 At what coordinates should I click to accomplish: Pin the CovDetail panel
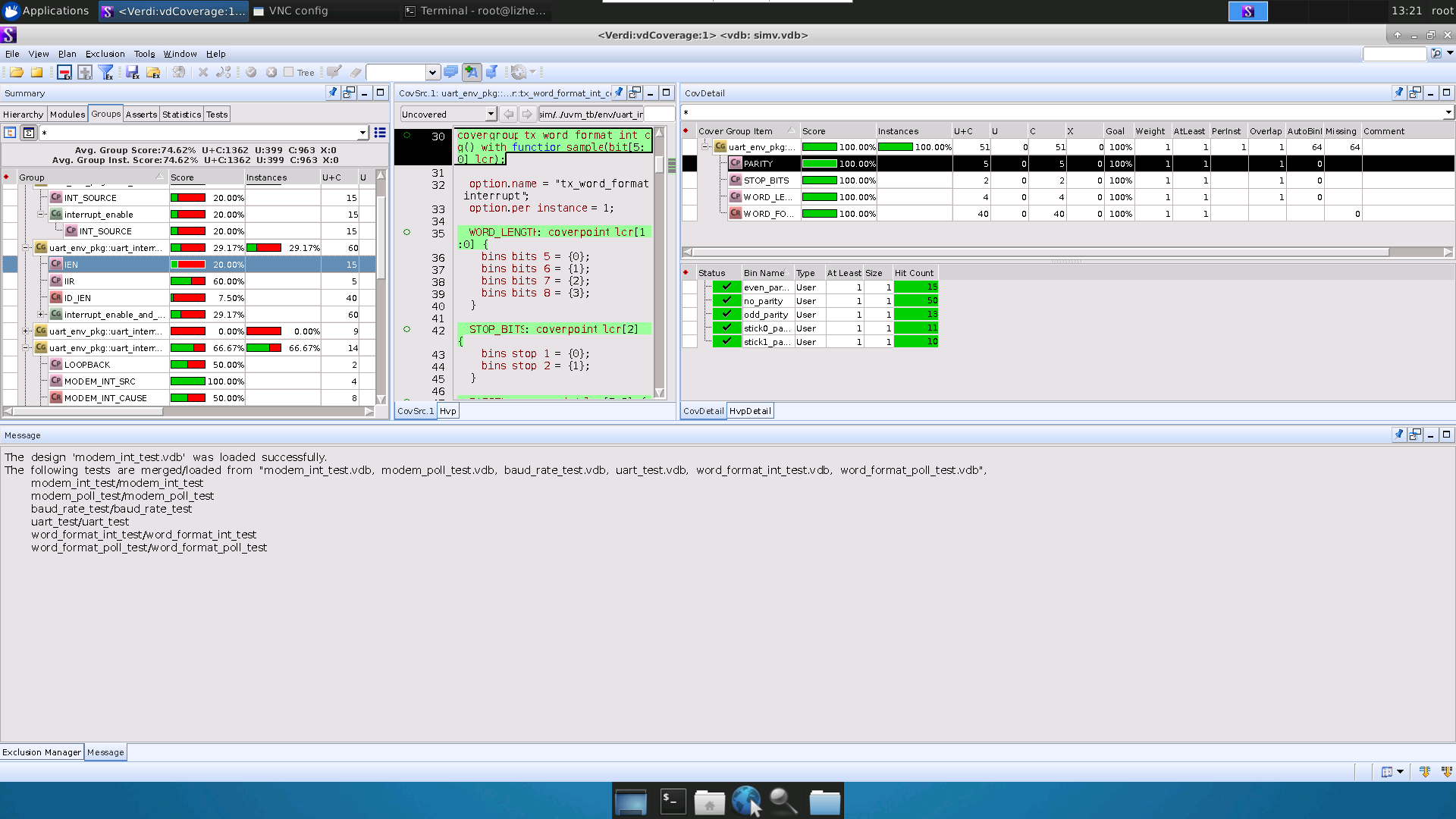tap(1399, 93)
